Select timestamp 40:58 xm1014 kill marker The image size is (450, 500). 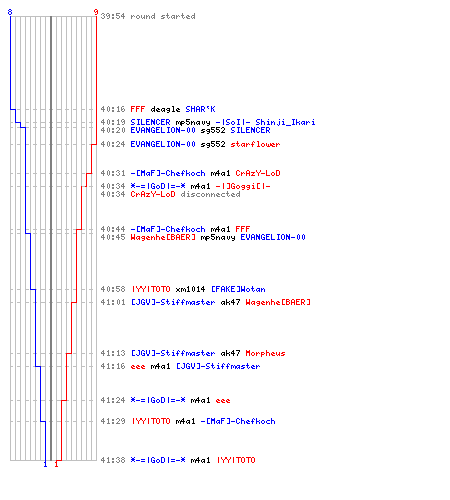pyautogui.click(x=113, y=289)
